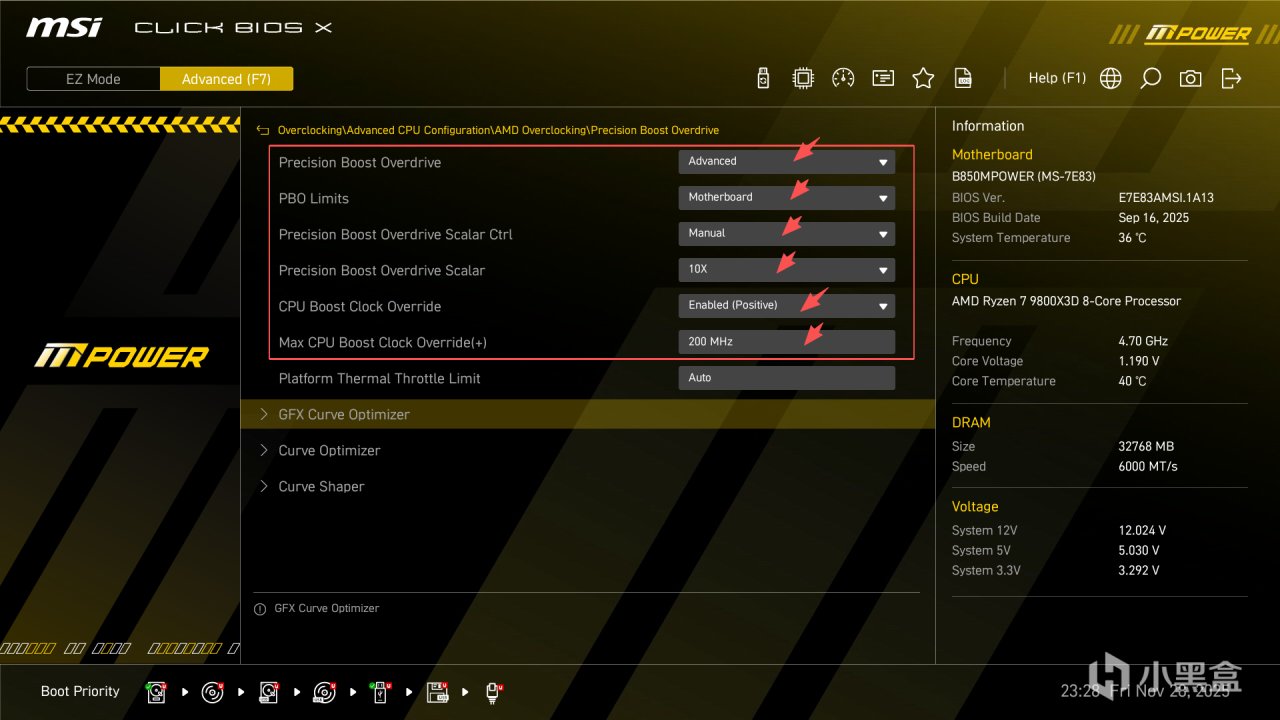Click the 32768 MB DRAM size value
This screenshot has height=720, width=1280.
click(x=1146, y=446)
